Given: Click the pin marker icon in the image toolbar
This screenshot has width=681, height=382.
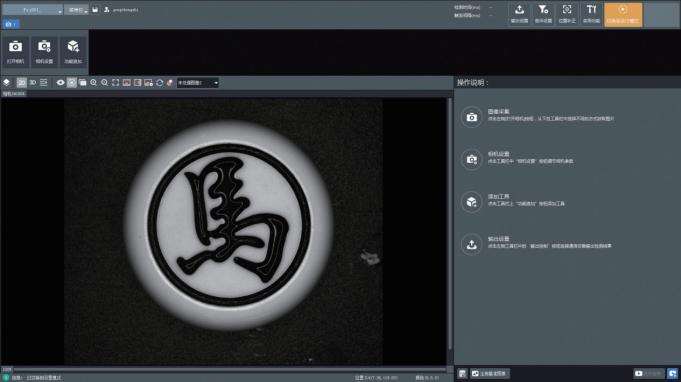Looking at the screenshot, I should pyautogui.click(x=170, y=82).
